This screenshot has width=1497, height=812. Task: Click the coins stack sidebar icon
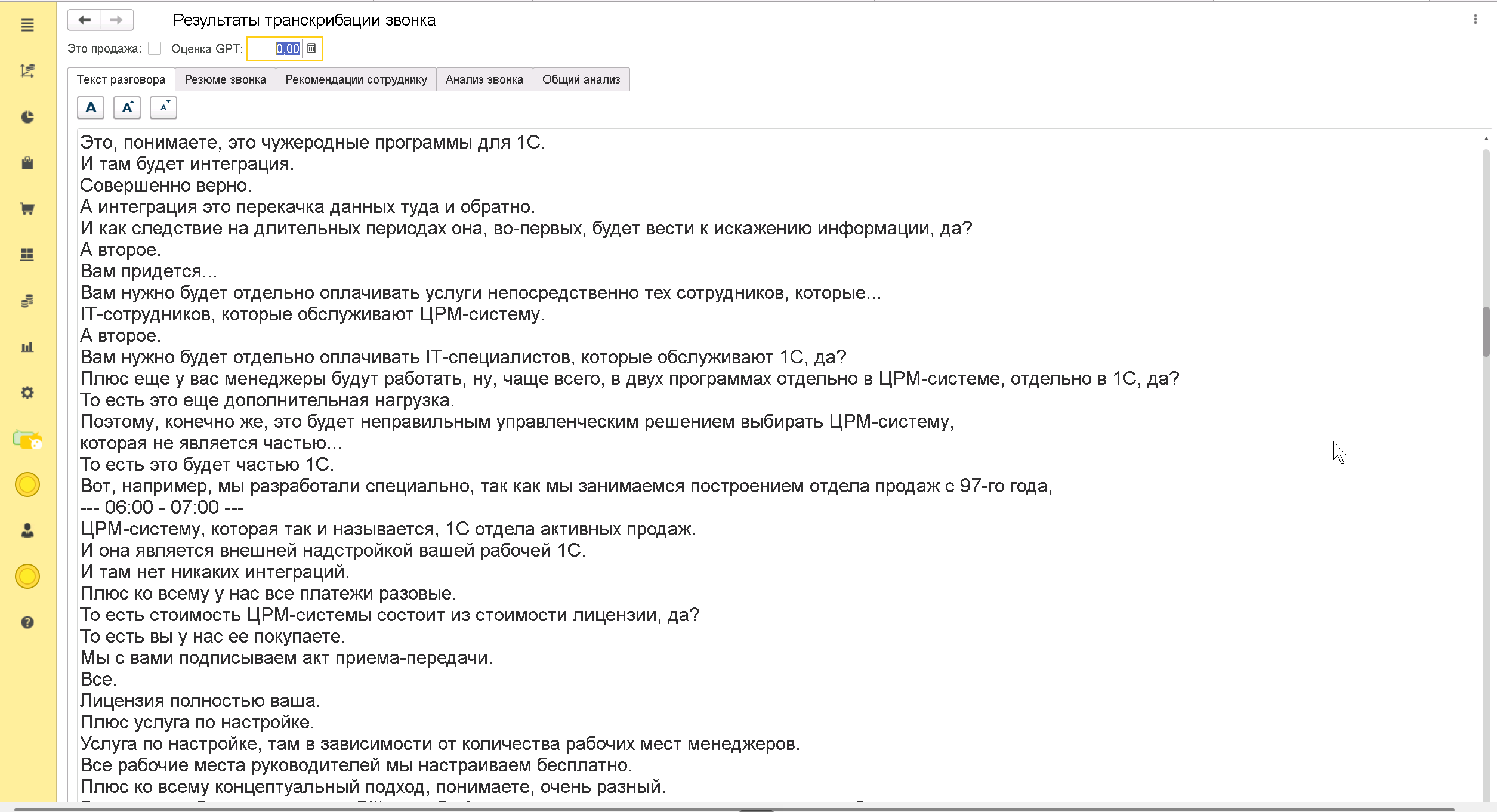(x=27, y=301)
